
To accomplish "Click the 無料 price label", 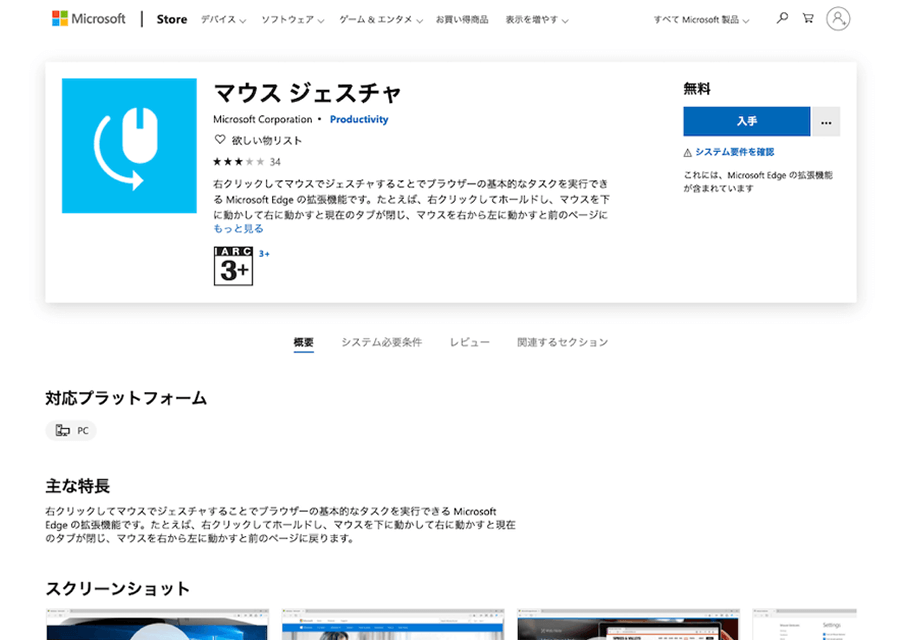I will tap(697, 89).
